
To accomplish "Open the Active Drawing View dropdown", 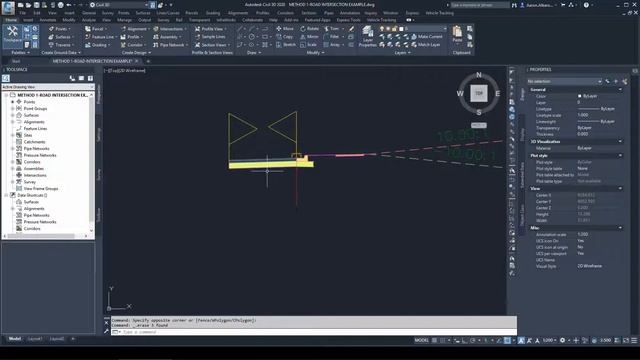I will click(x=47, y=87).
